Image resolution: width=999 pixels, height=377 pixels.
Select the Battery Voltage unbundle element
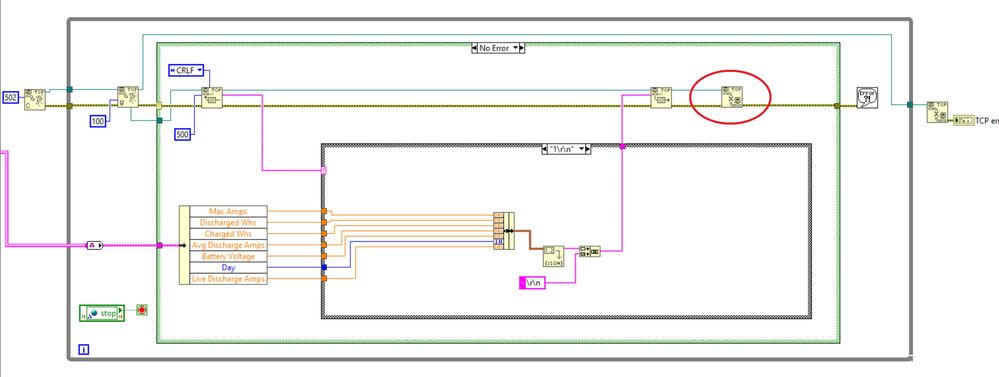pyautogui.click(x=228, y=256)
